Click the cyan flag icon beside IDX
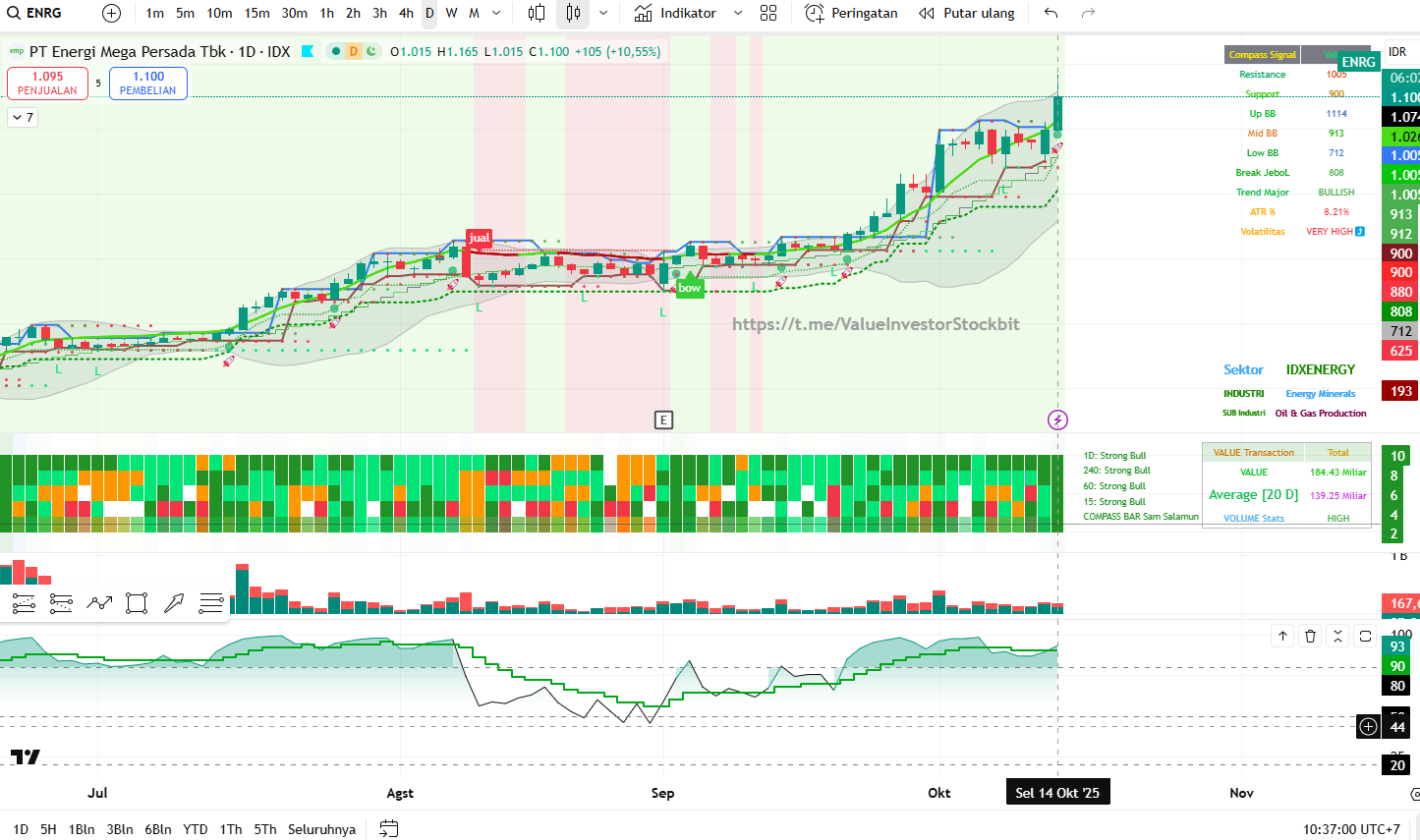Screen dimensions: 1420x840 [308, 51]
